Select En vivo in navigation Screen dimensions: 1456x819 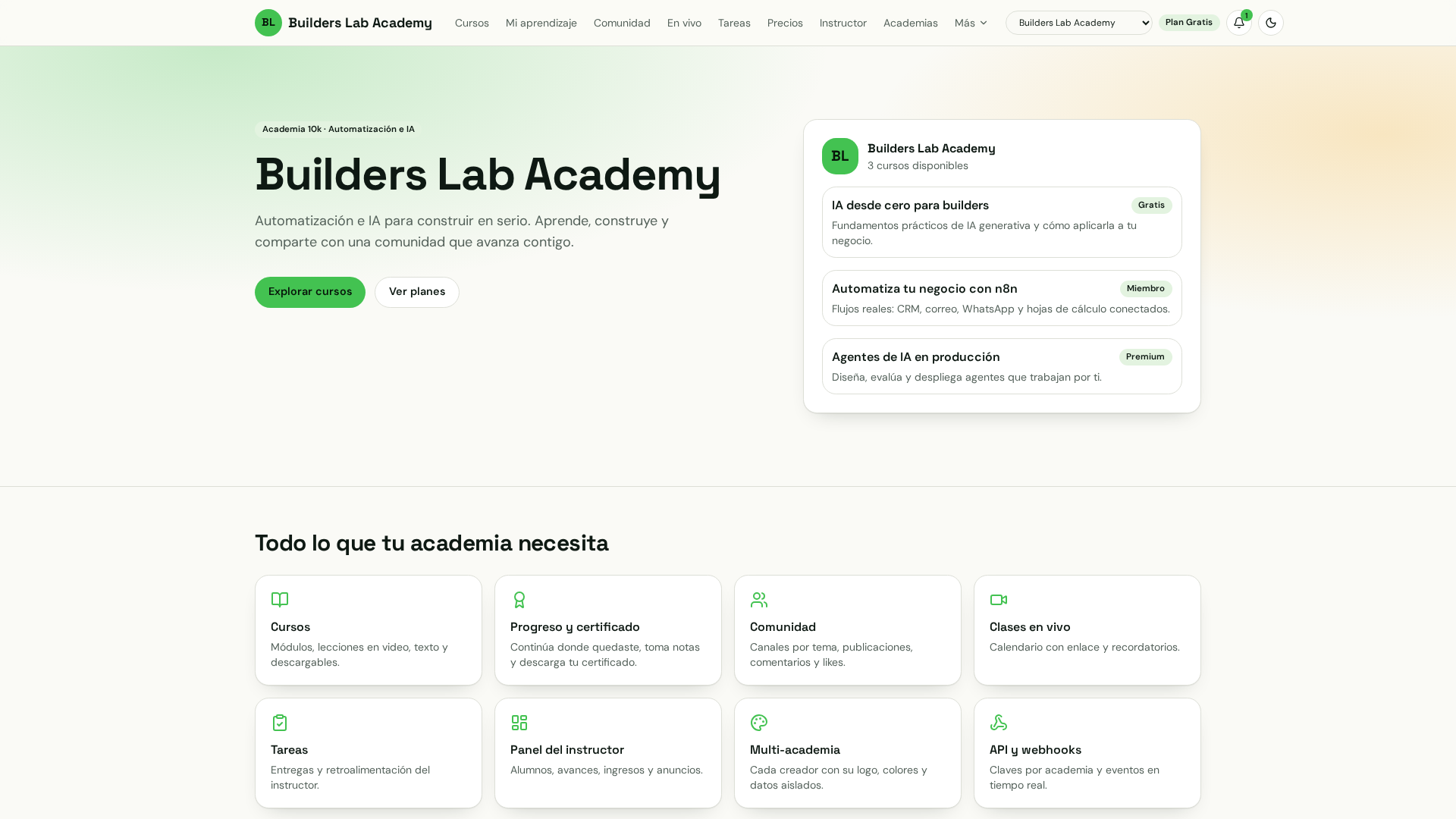coord(684,23)
